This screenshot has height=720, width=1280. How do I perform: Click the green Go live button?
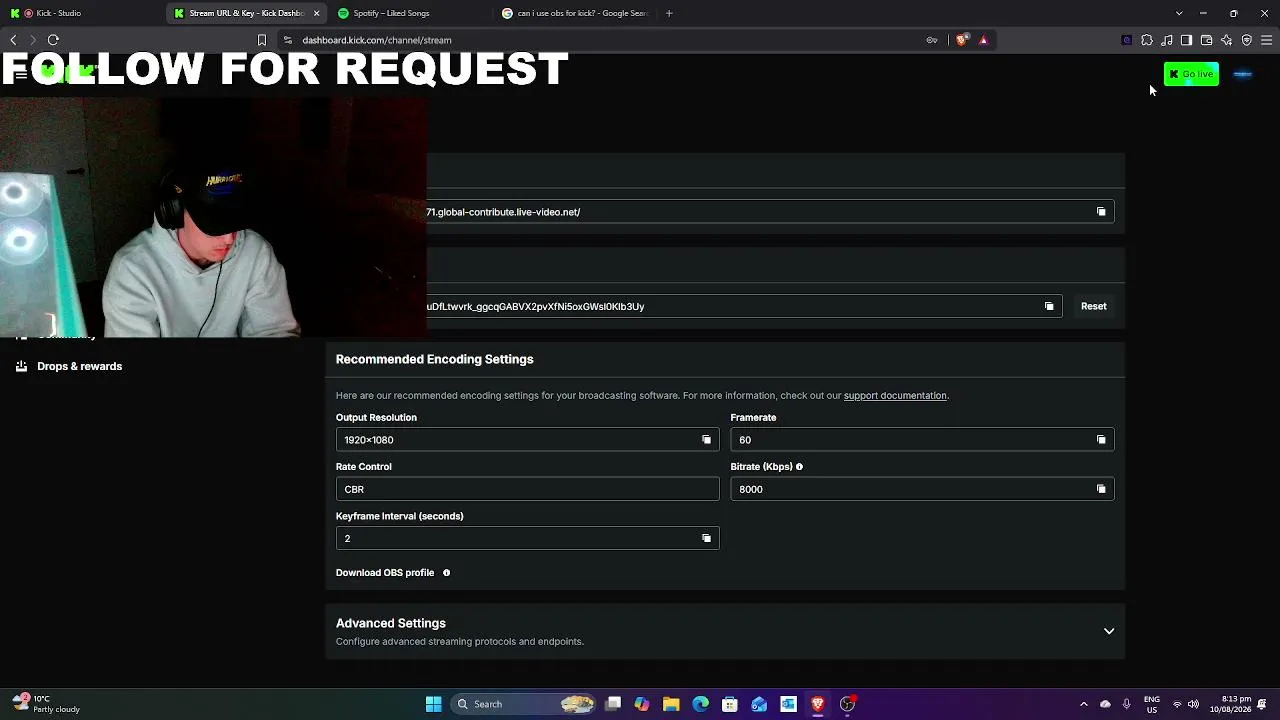click(1191, 74)
